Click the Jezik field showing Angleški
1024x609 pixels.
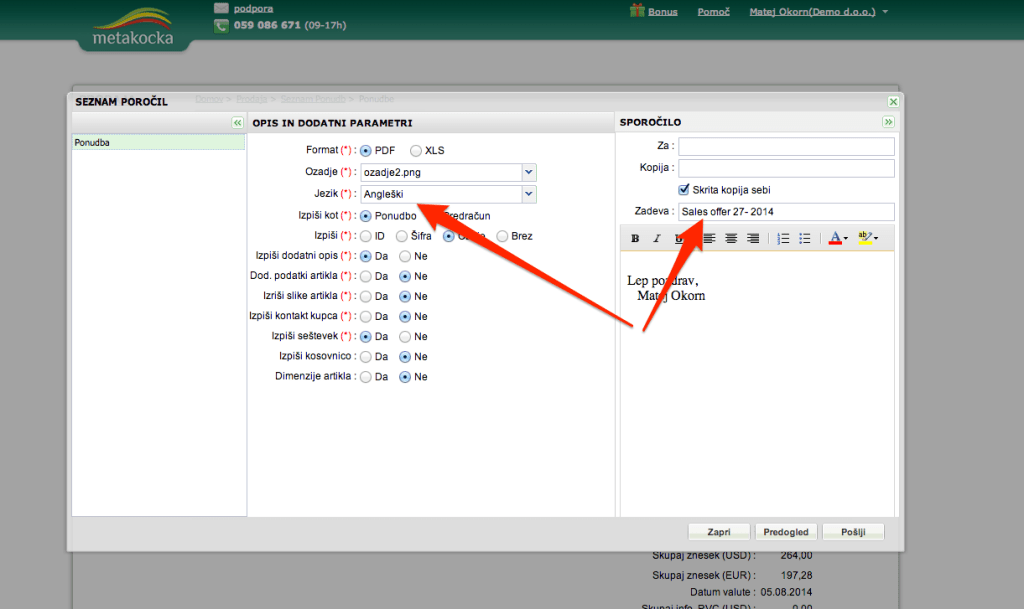click(441, 194)
